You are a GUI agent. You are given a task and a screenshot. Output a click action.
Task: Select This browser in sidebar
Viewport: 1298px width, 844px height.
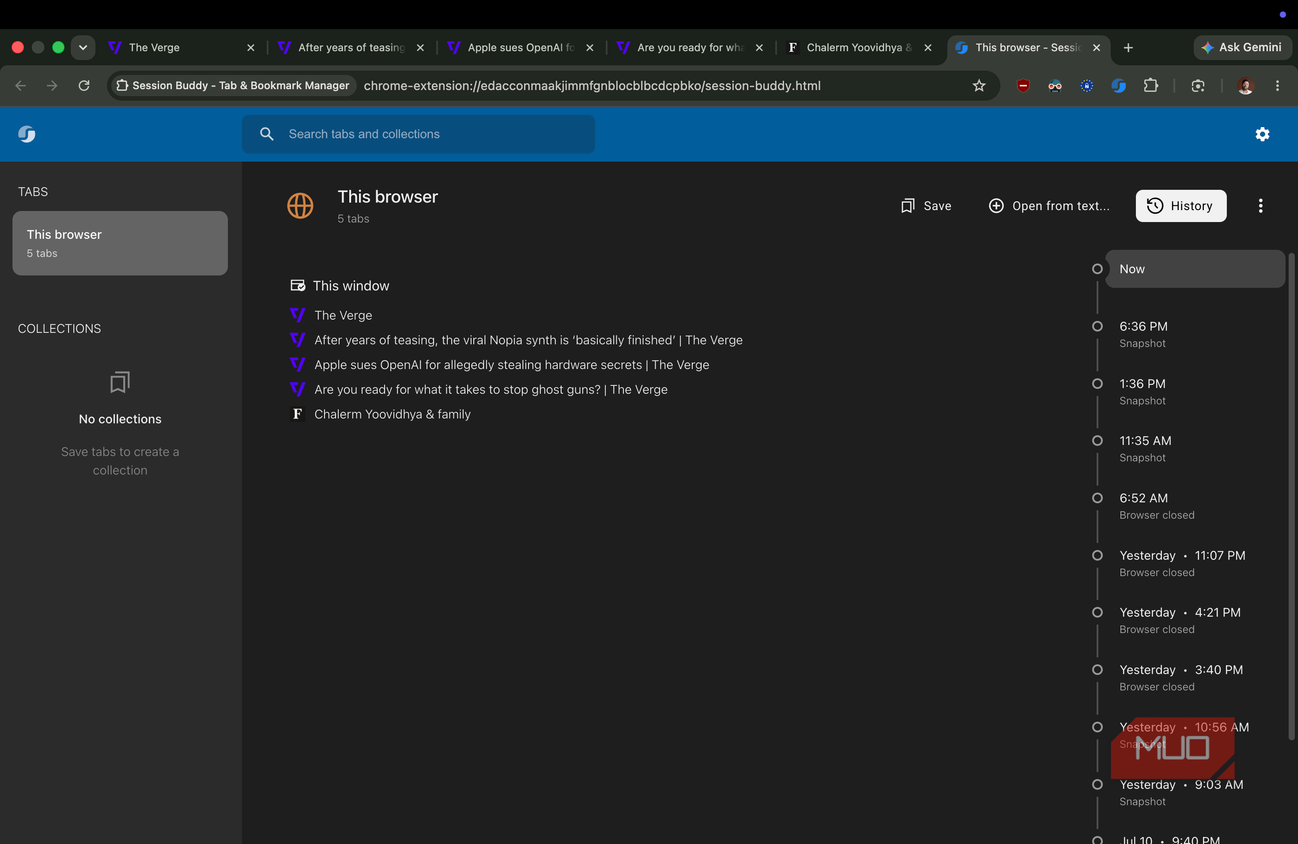tap(120, 243)
